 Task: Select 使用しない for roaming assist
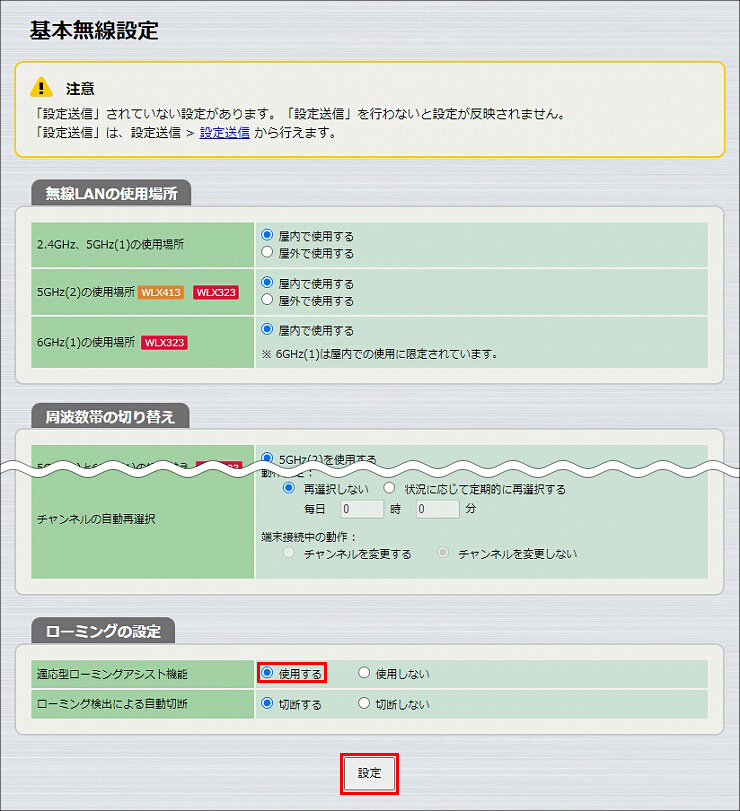[x=364, y=672]
